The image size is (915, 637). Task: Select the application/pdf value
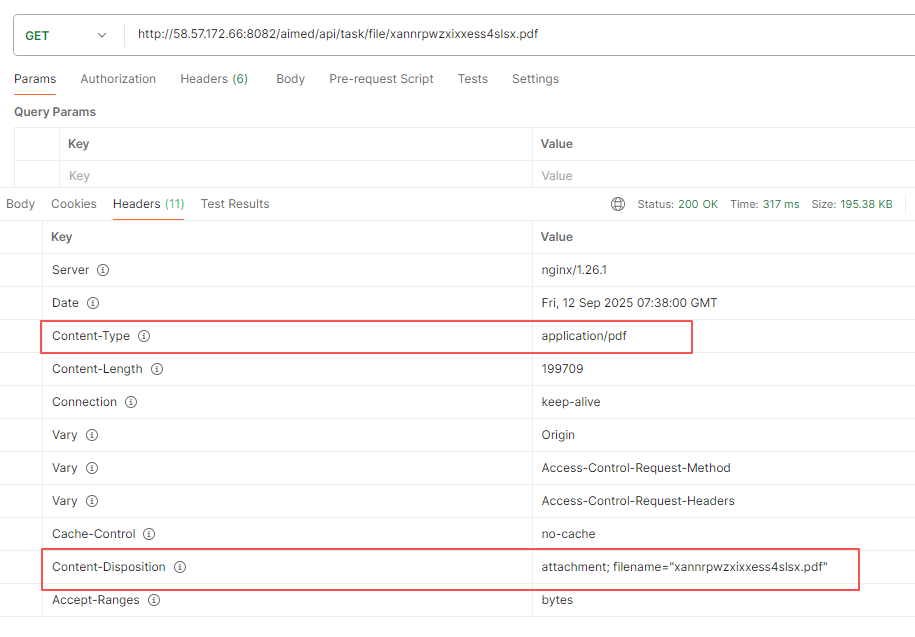584,336
